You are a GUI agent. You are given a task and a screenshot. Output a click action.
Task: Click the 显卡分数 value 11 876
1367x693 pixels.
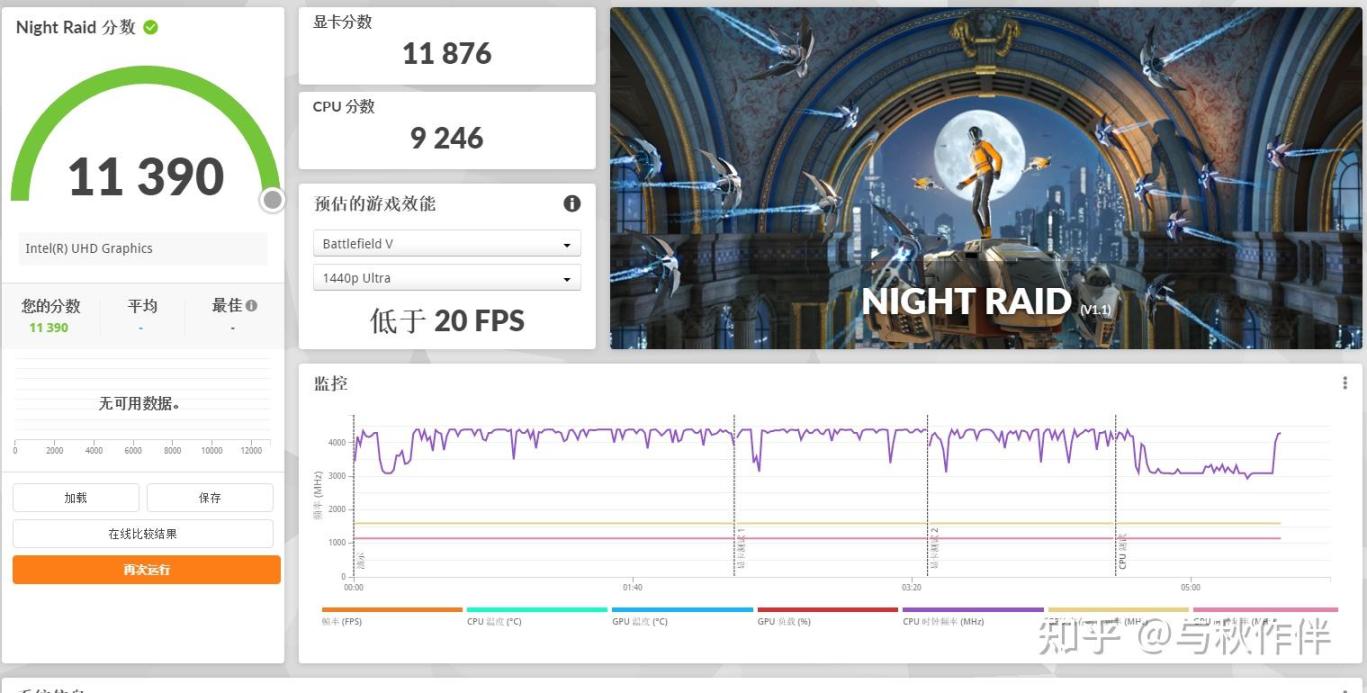[x=447, y=53]
